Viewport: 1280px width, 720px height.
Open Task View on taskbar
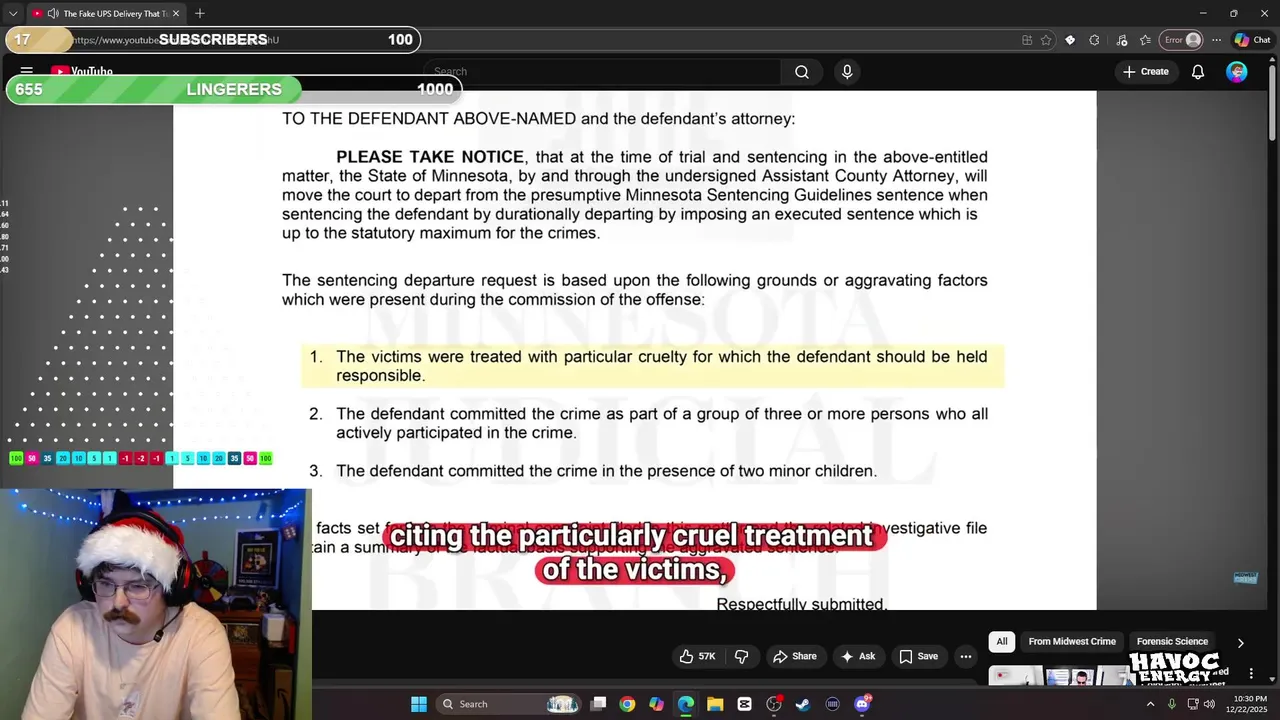click(x=598, y=704)
